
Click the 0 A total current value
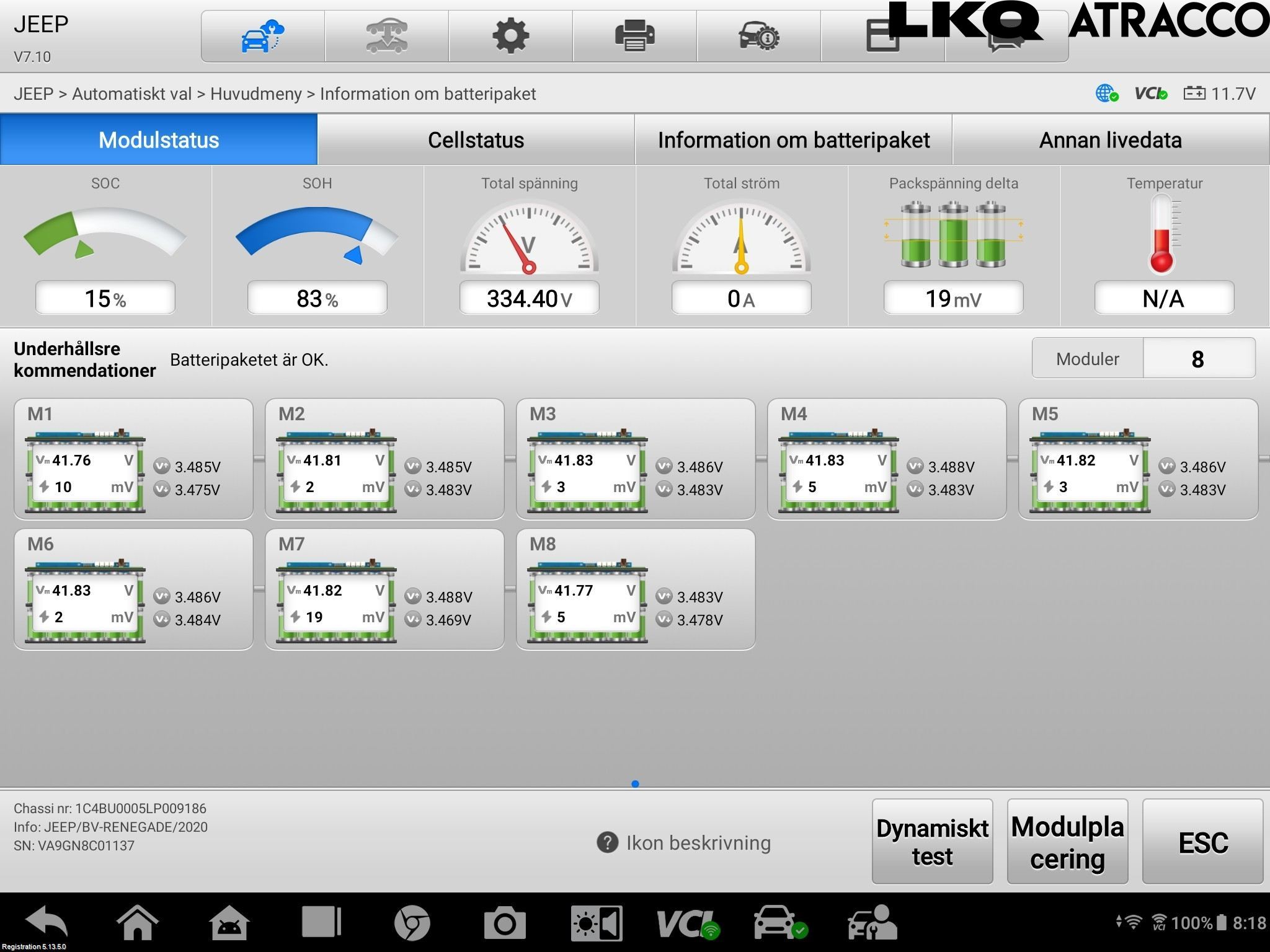point(741,298)
